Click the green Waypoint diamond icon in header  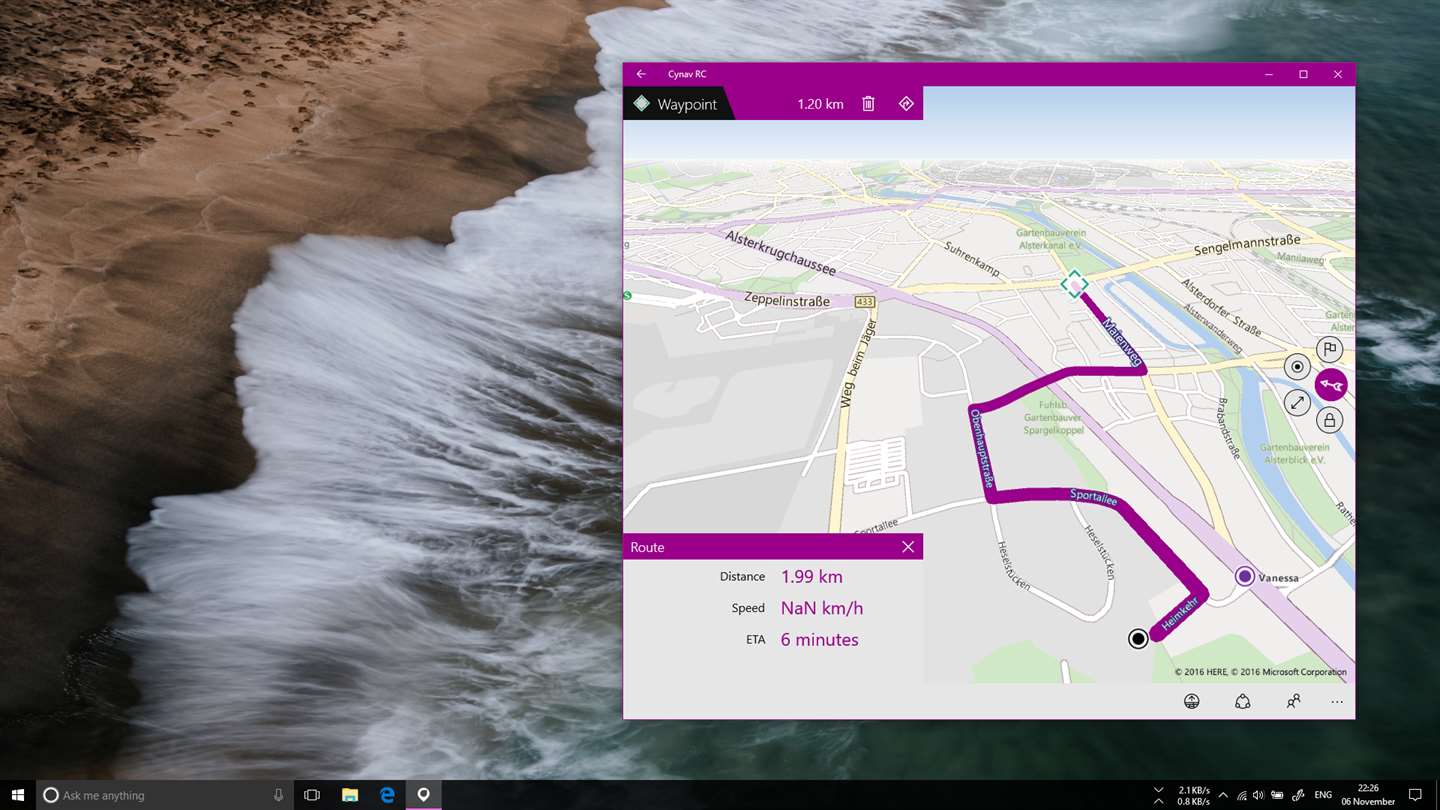[x=641, y=104]
